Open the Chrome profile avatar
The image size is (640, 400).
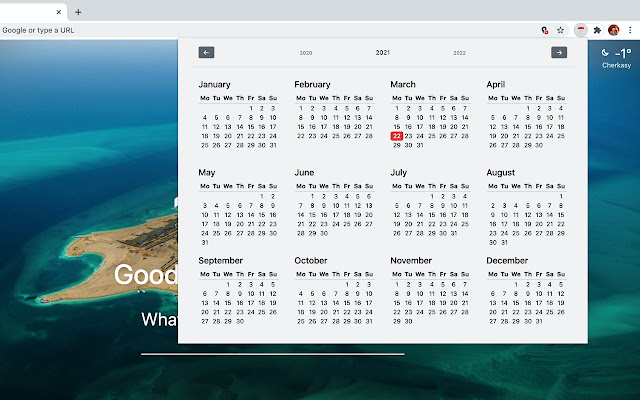pyautogui.click(x=613, y=30)
